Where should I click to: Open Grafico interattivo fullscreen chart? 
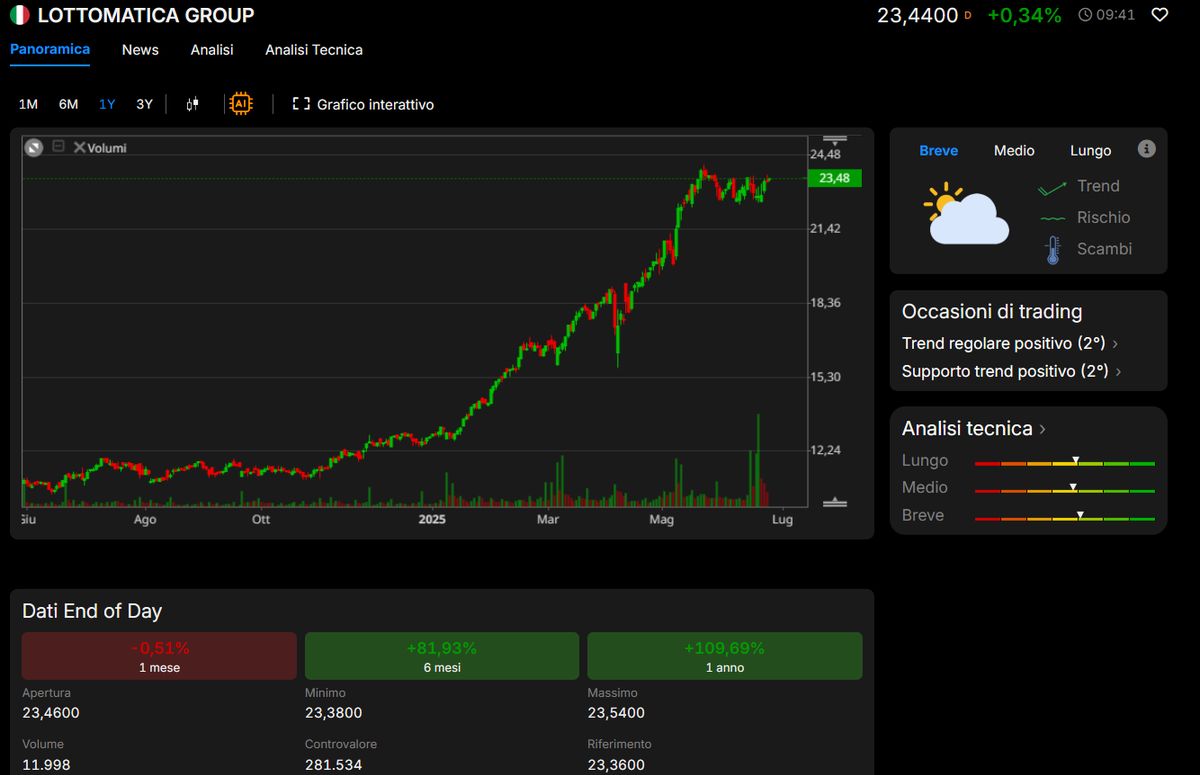[363, 104]
